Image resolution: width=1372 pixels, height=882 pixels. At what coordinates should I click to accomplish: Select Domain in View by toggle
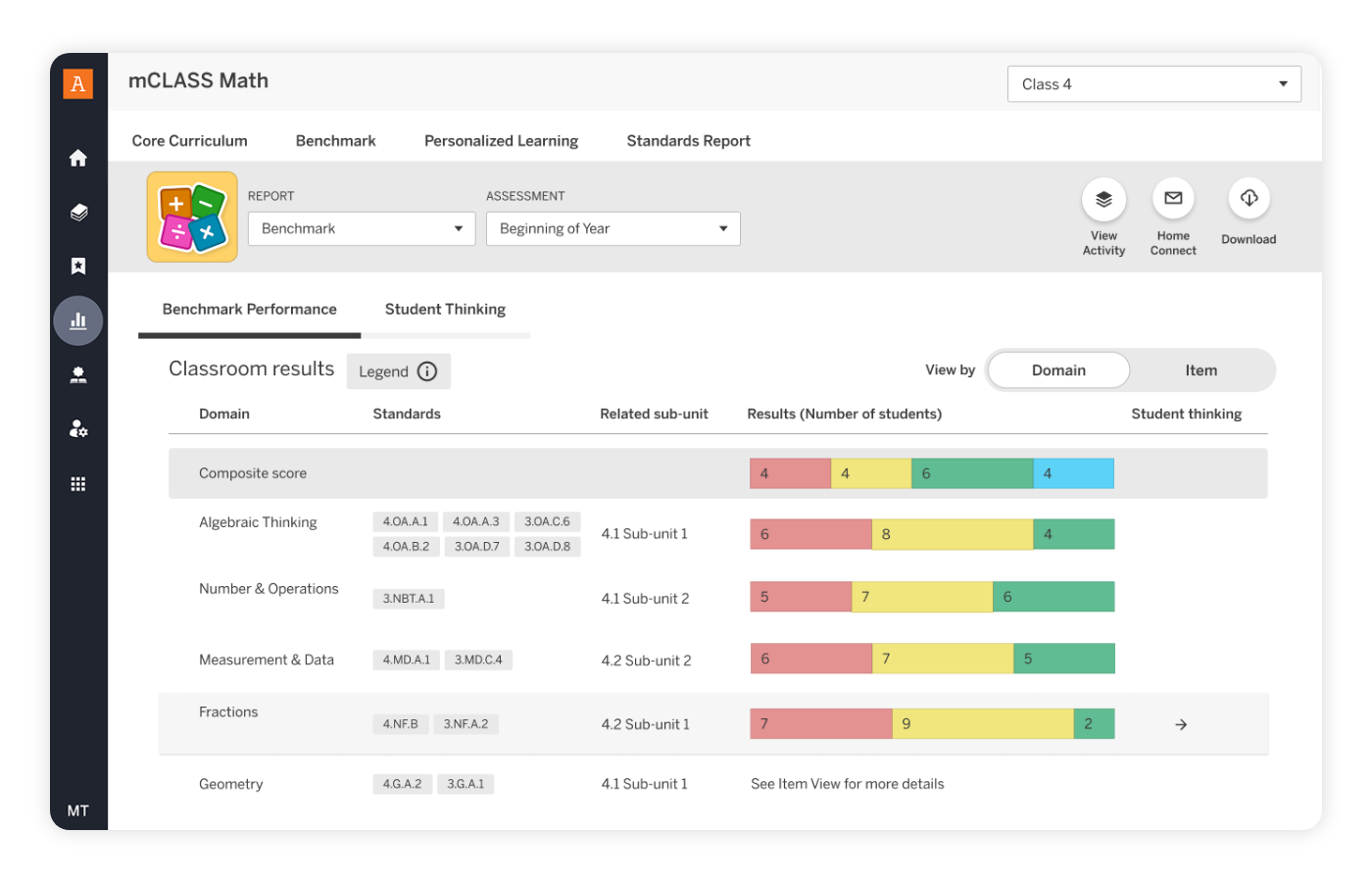(x=1058, y=370)
